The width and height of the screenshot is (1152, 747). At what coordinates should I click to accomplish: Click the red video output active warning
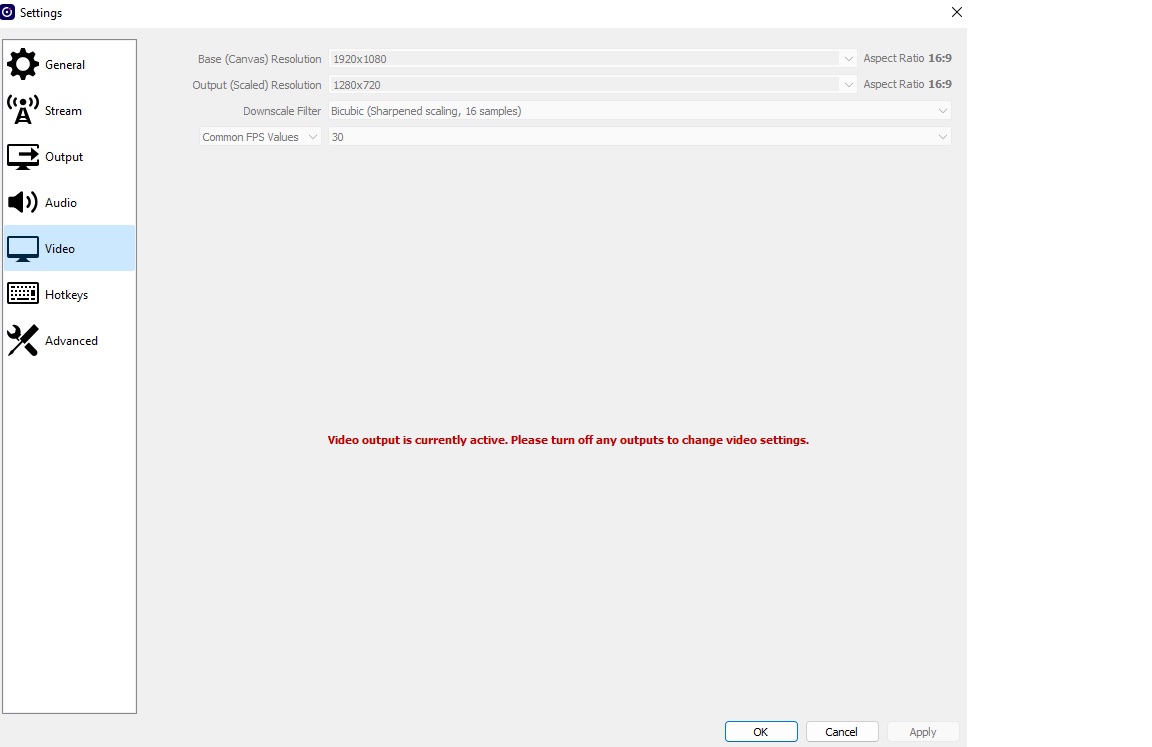tap(568, 440)
